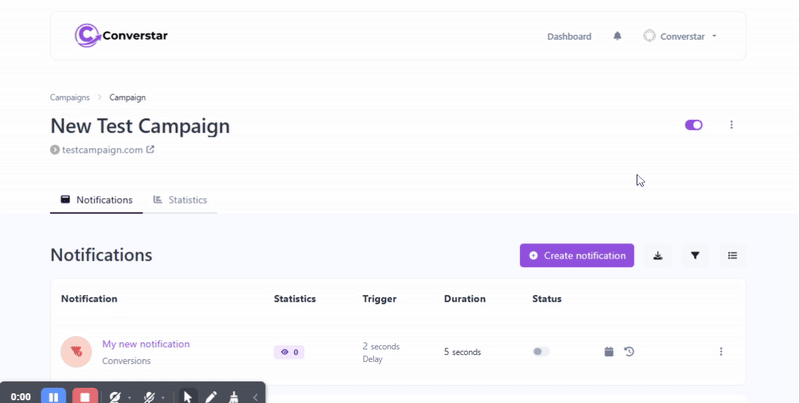Image resolution: width=800 pixels, height=403 pixels.
Task: Stop the screen recording
Action: point(85,397)
